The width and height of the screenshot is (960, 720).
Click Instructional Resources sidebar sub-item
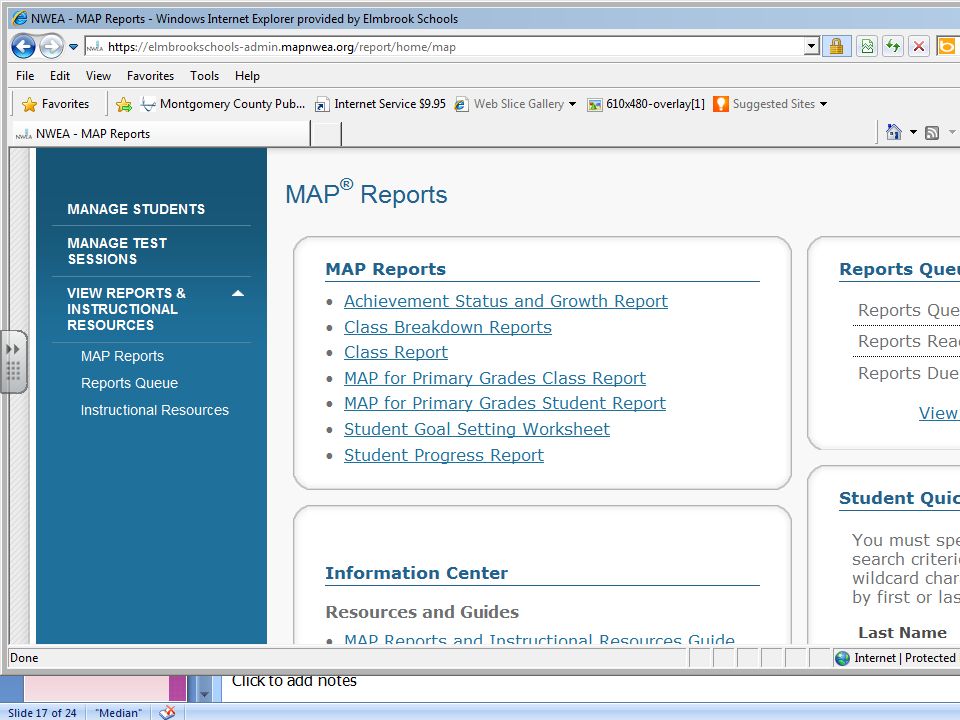pos(155,410)
